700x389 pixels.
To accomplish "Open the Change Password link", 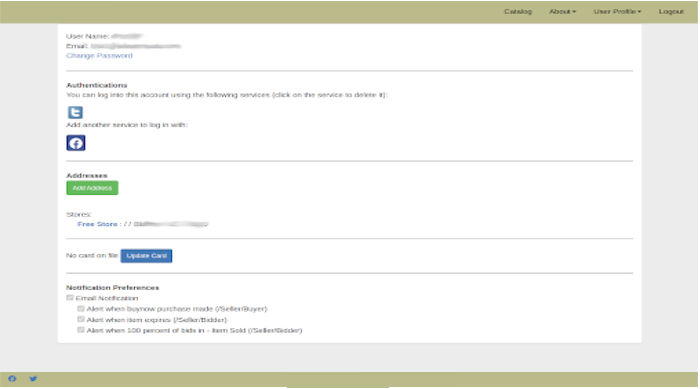I will pyautogui.click(x=99, y=56).
